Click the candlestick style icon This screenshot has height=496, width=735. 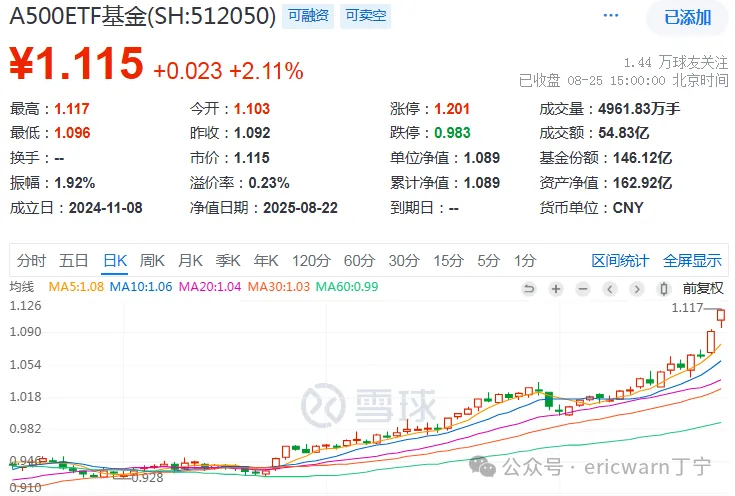(663, 289)
